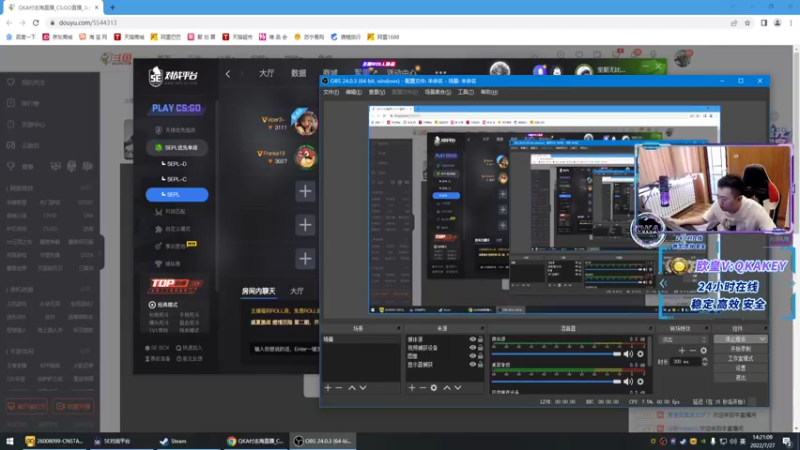Remove transition with minus icon in OBS transitions panel
The image size is (800, 450).
(692, 351)
